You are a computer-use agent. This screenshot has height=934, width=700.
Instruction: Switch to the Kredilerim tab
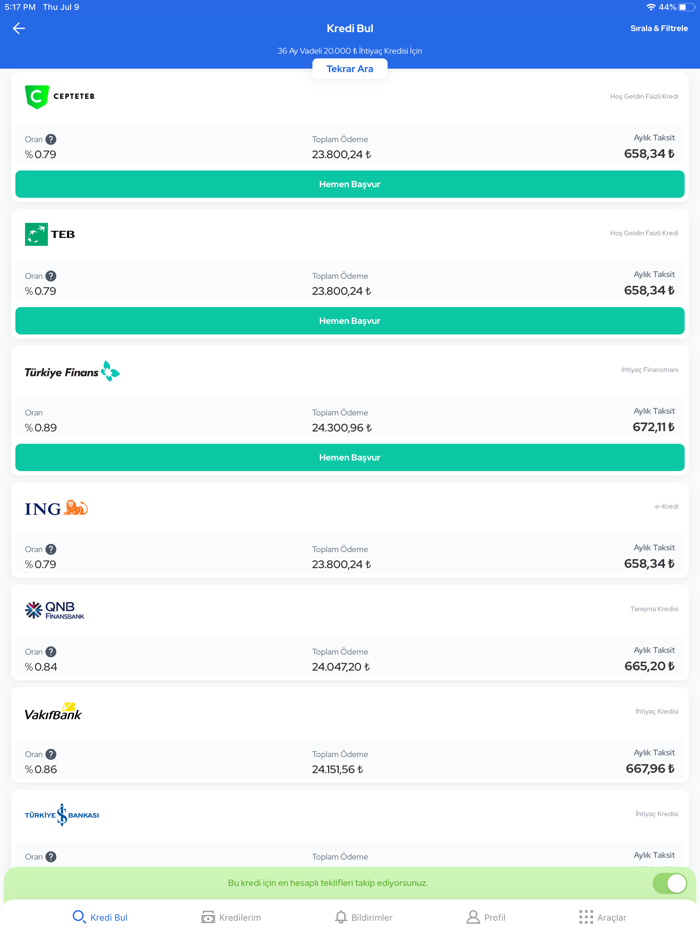[x=231, y=917]
